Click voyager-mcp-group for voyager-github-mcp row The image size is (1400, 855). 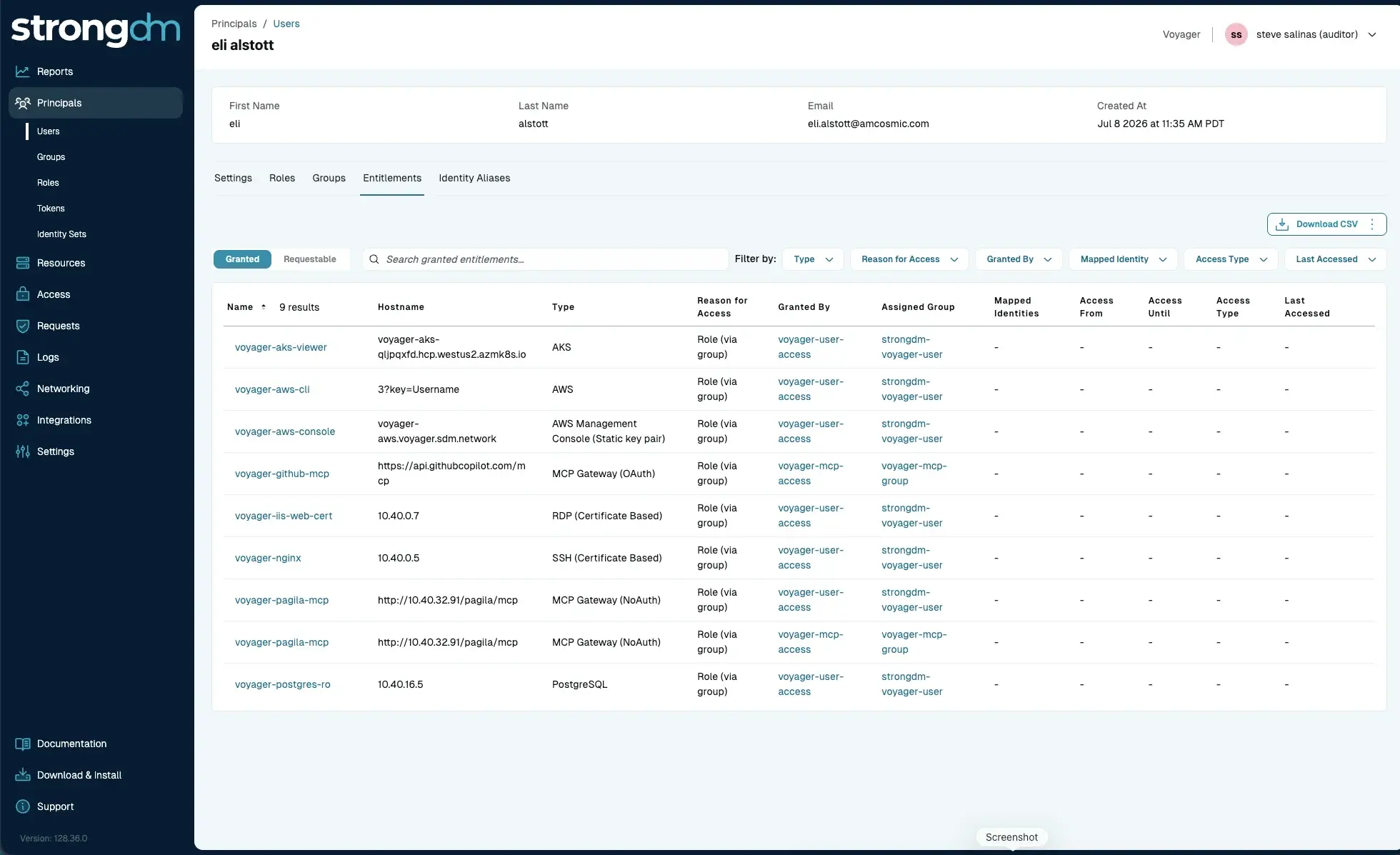[914, 474]
